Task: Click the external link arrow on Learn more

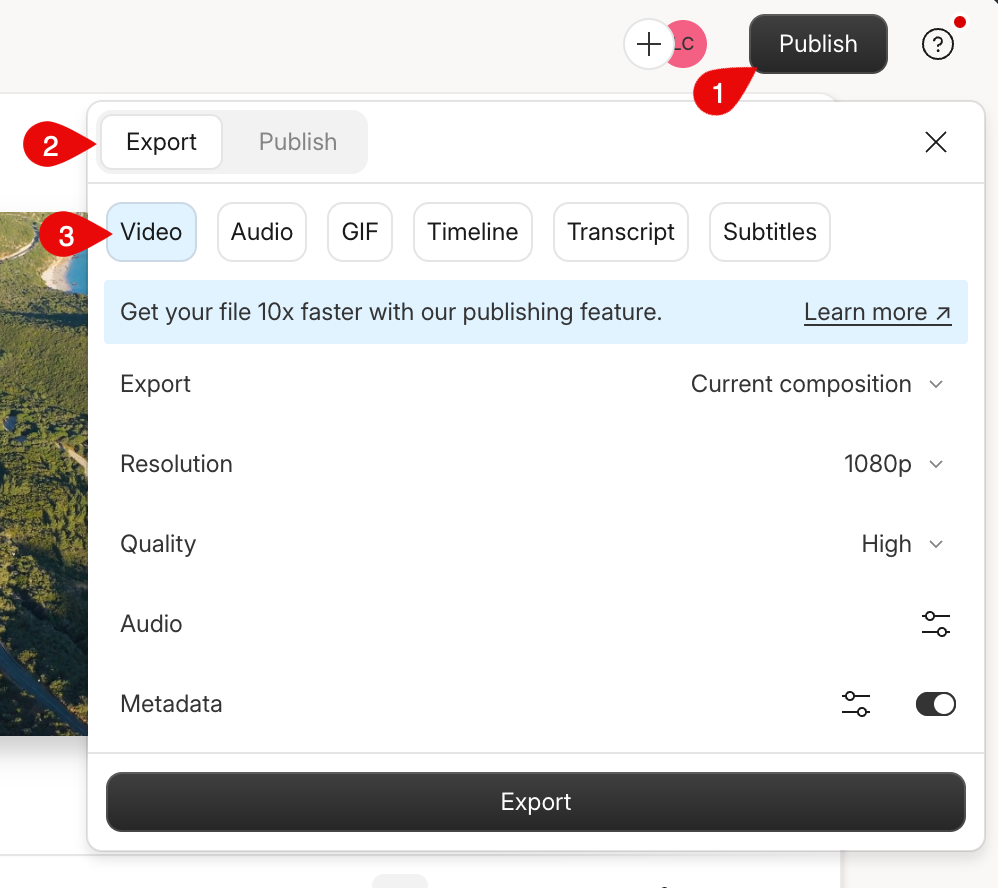Action: (941, 310)
